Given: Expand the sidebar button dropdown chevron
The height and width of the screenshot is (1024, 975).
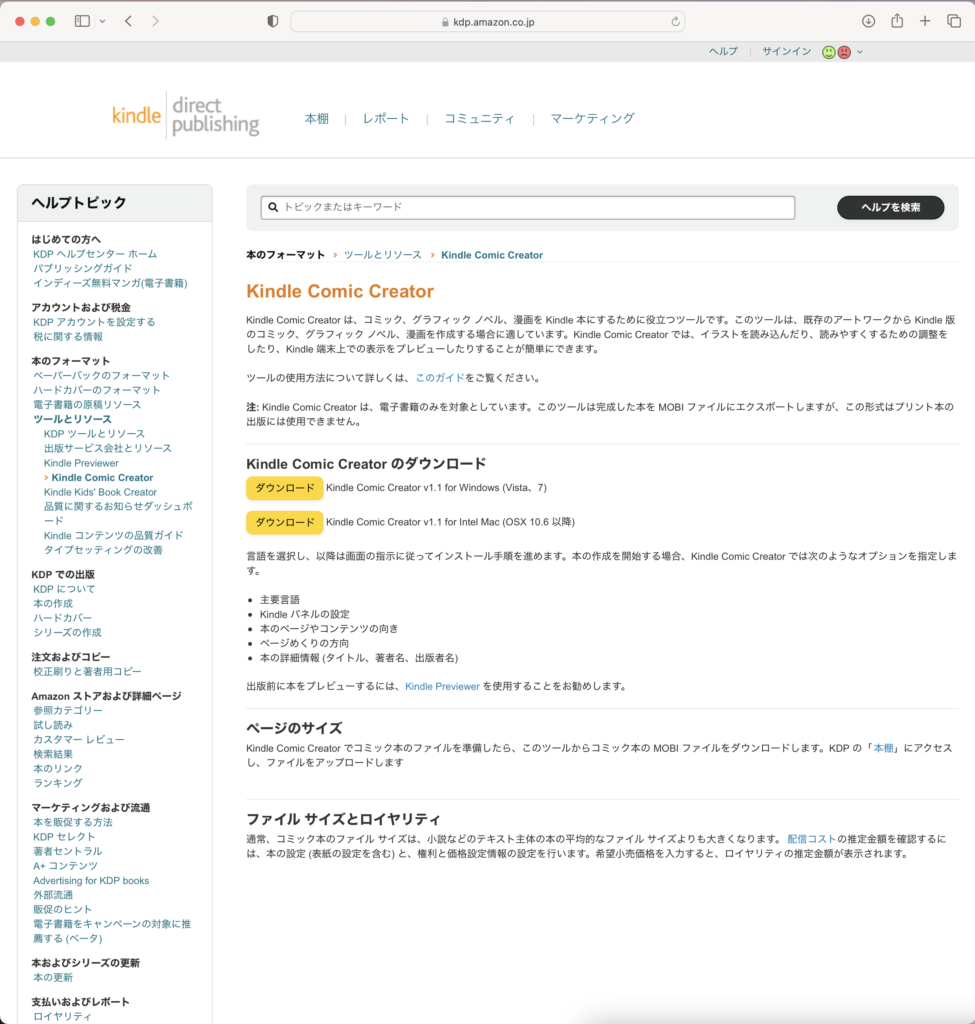Looking at the screenshot, I should click(102, 21).
